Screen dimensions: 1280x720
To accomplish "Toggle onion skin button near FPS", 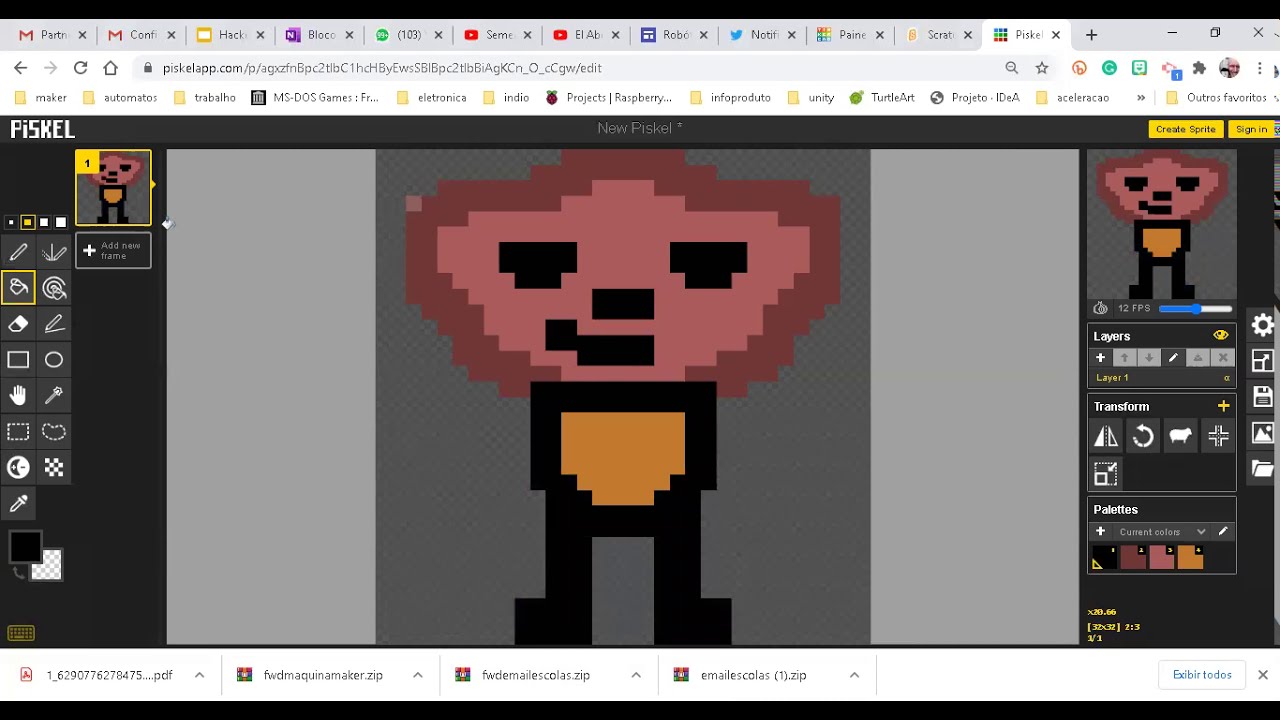I will (1100, 308).
